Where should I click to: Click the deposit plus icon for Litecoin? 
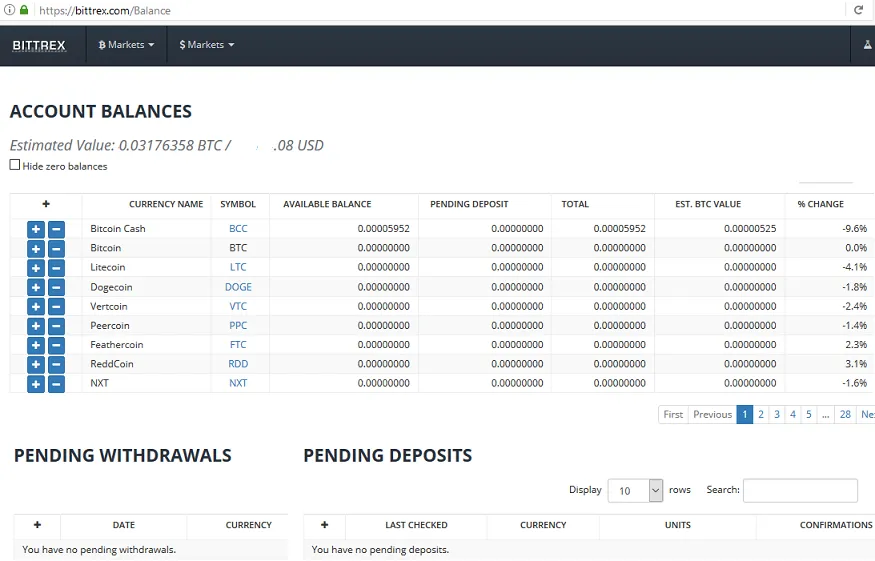36,268
